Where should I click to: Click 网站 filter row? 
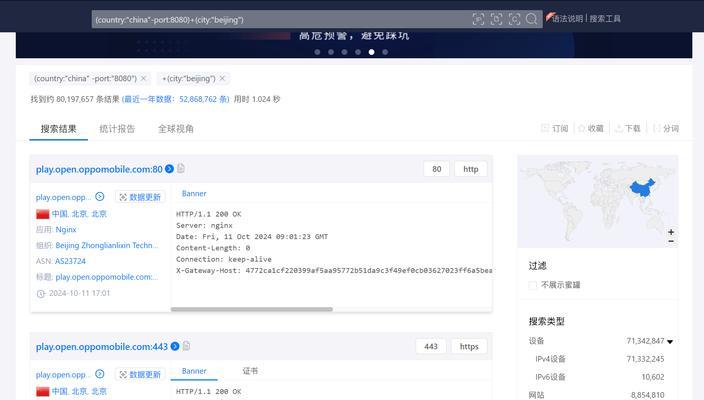(x=599, y=395)
